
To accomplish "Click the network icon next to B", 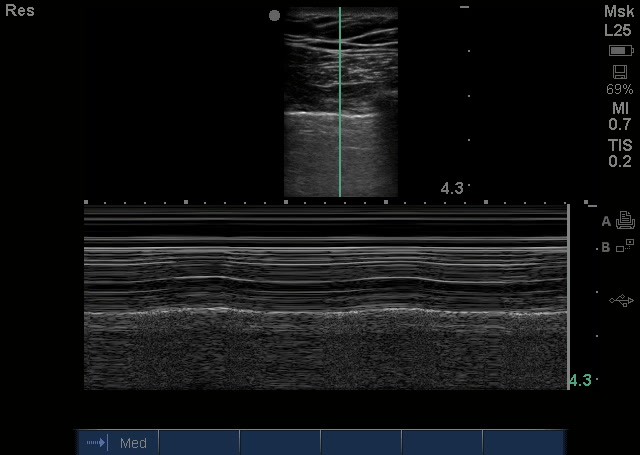I will [626, 247].
